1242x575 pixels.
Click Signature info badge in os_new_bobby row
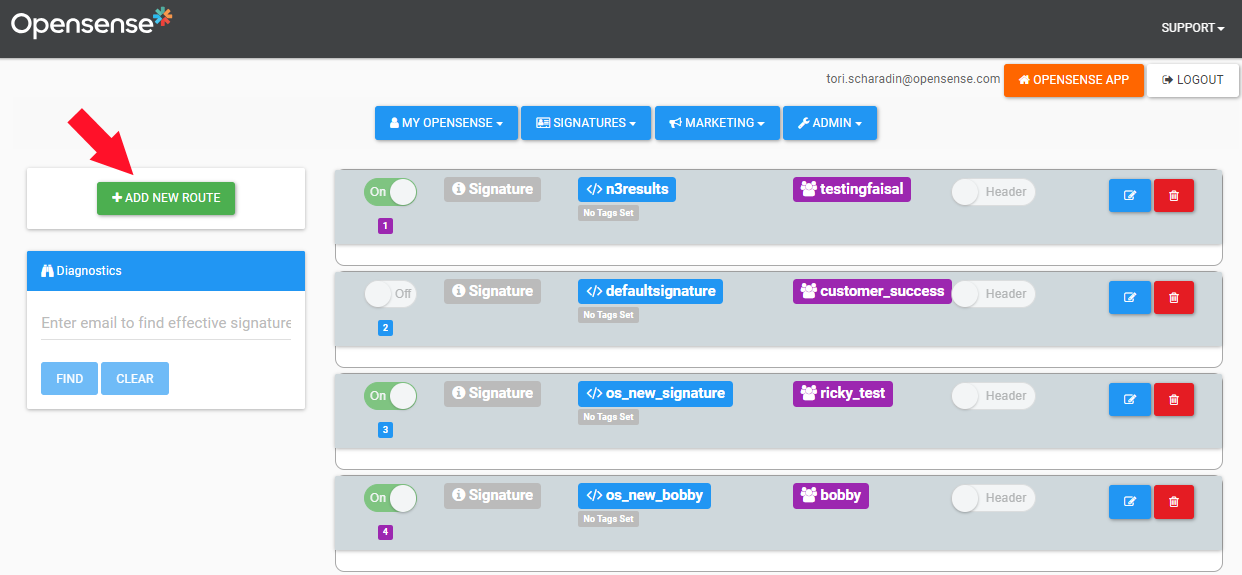(492, 495)
